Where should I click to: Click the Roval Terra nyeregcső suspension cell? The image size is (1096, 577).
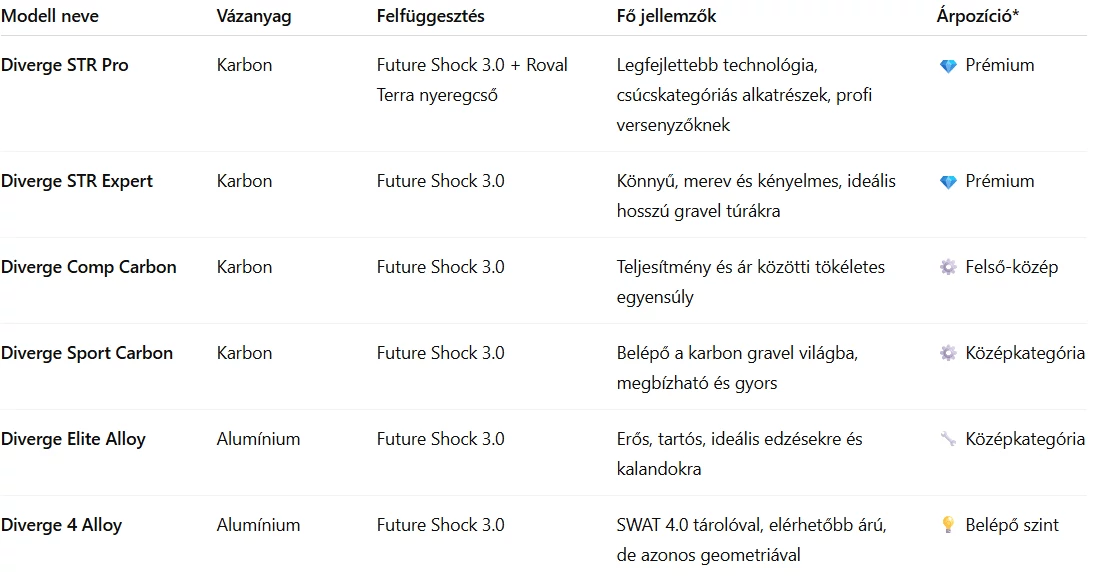coord(472,80)
